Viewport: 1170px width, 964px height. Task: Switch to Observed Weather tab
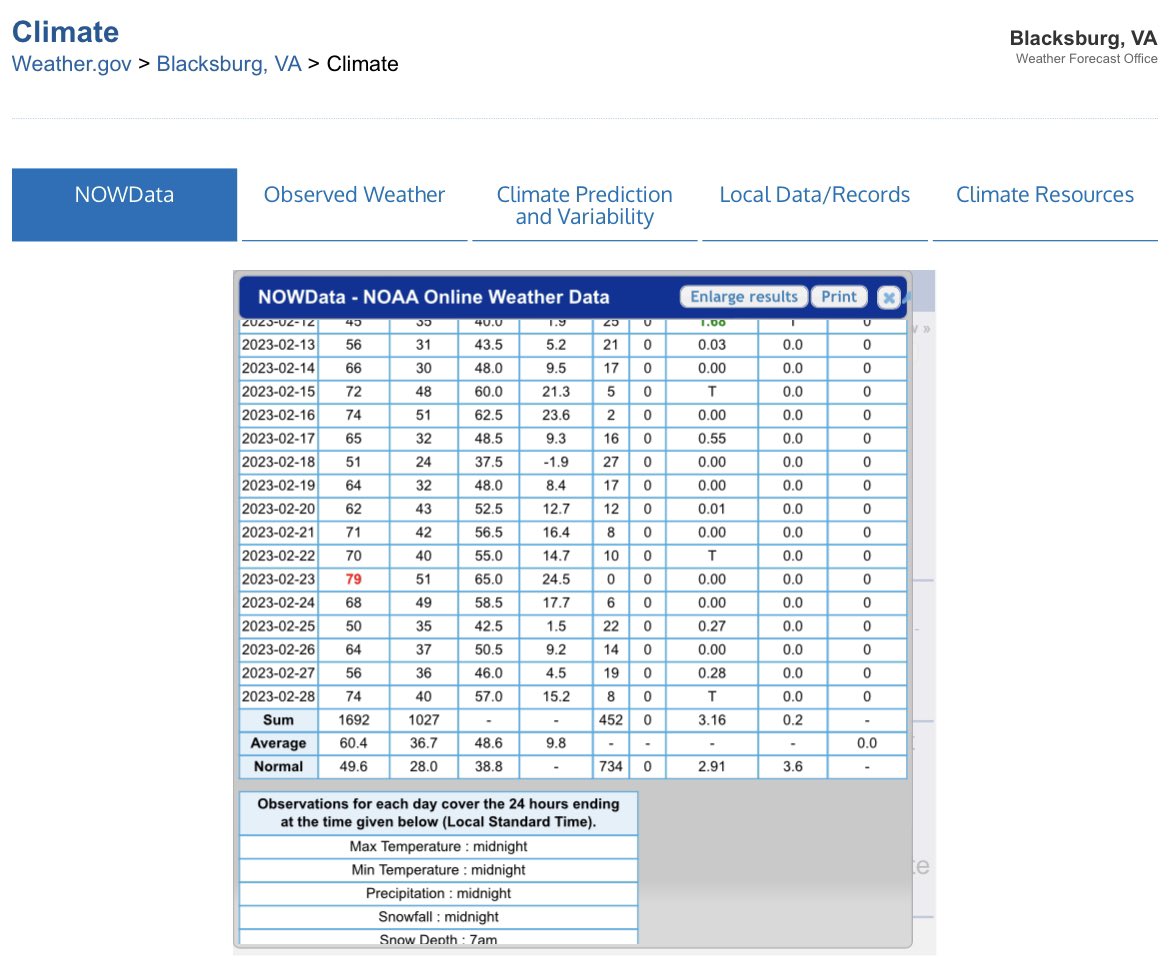[x=354, y=204]
